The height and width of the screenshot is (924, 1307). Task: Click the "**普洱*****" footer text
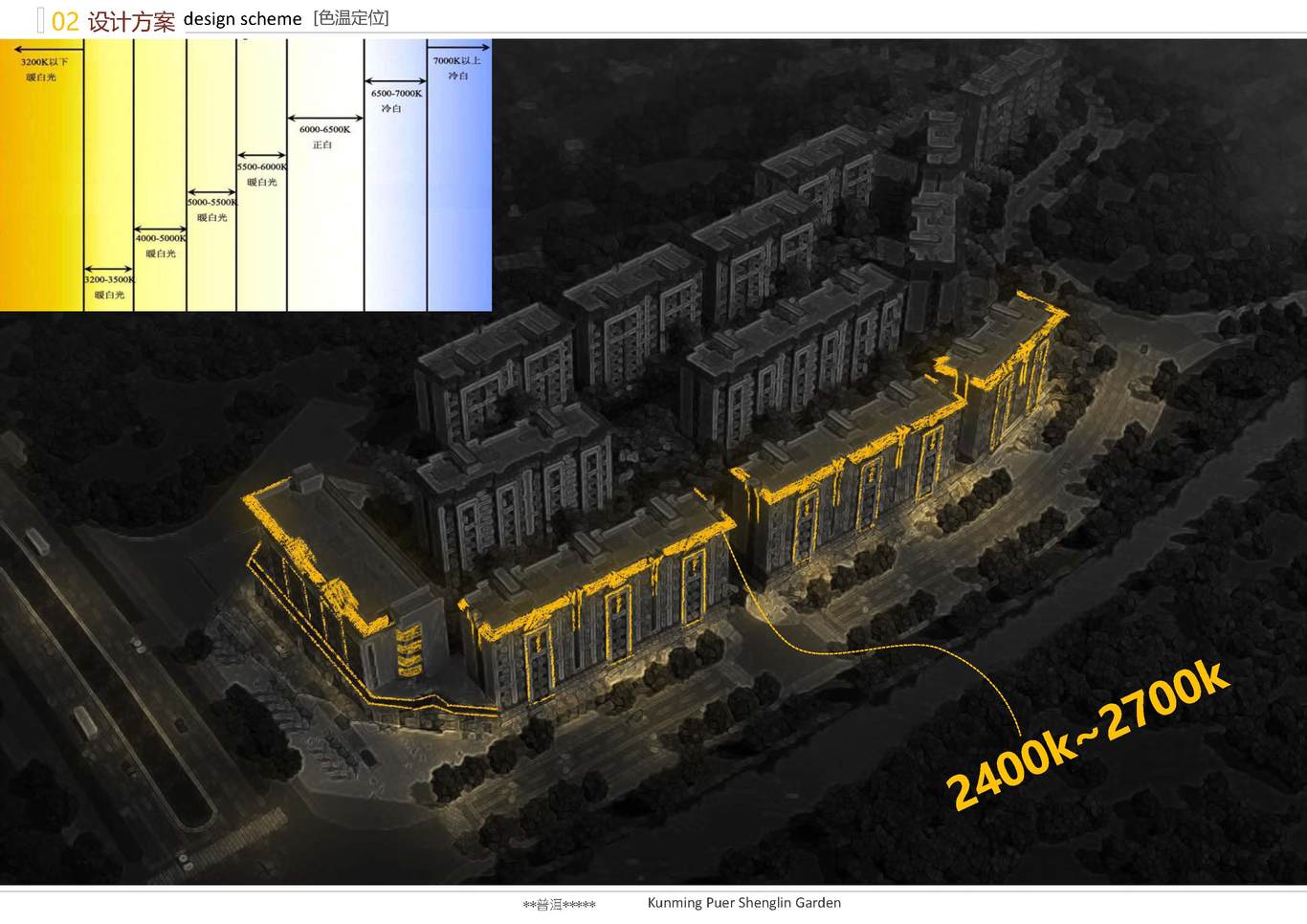(560, 905)
